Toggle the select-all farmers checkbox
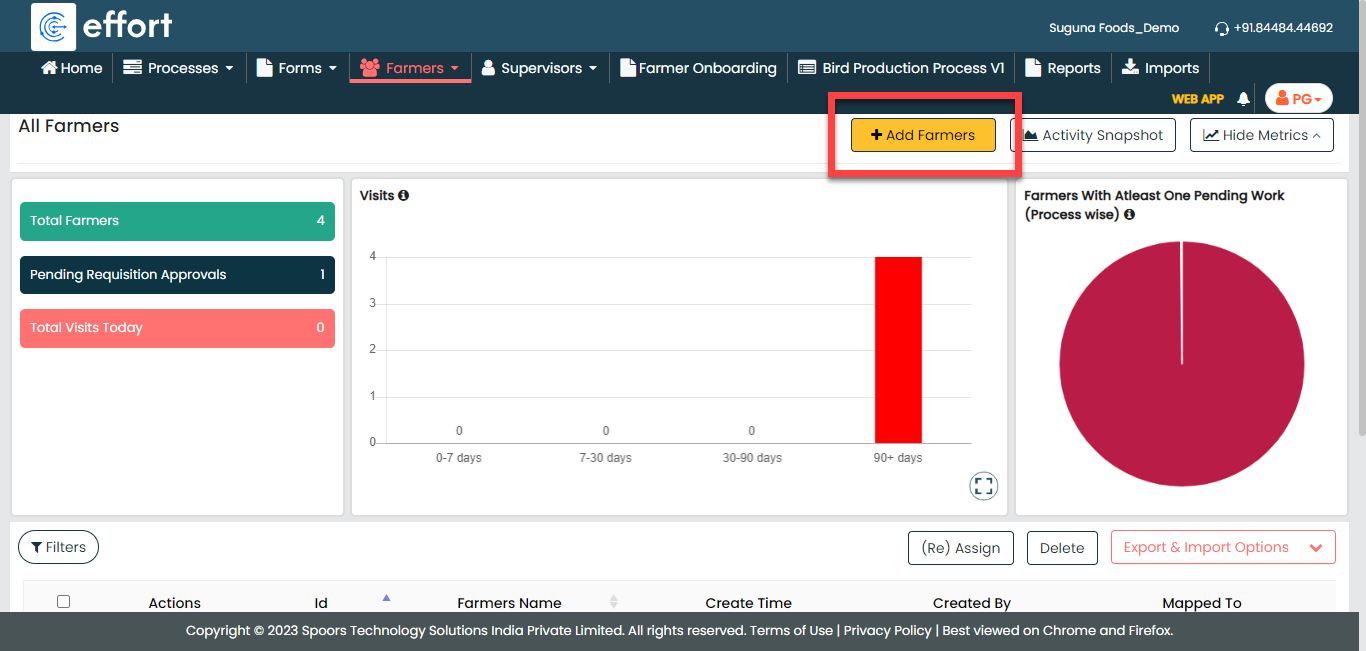 click(x=63, y=602)
